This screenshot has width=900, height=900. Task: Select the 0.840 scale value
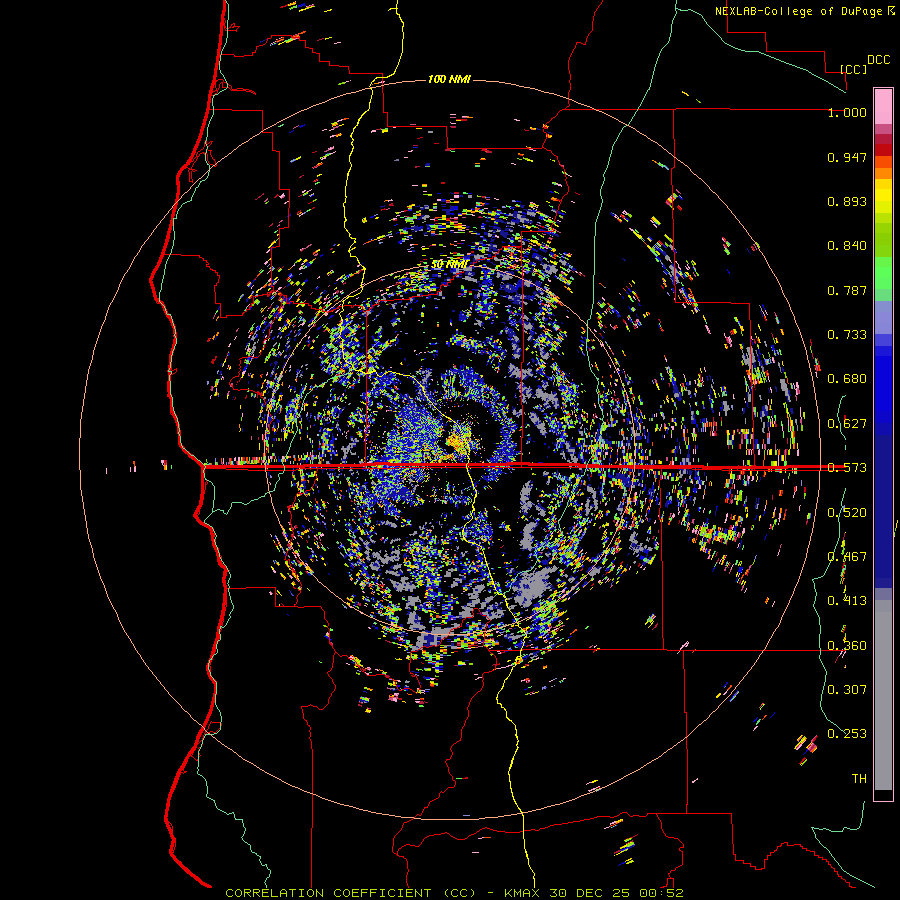[x=847, y=246]
